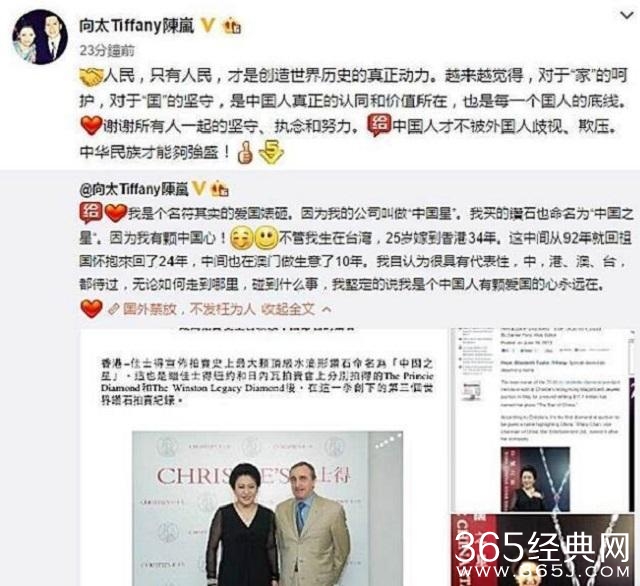Click the verified V badge in reposted header
This screenshot has height=586, width=640.
tap(198, 189)
